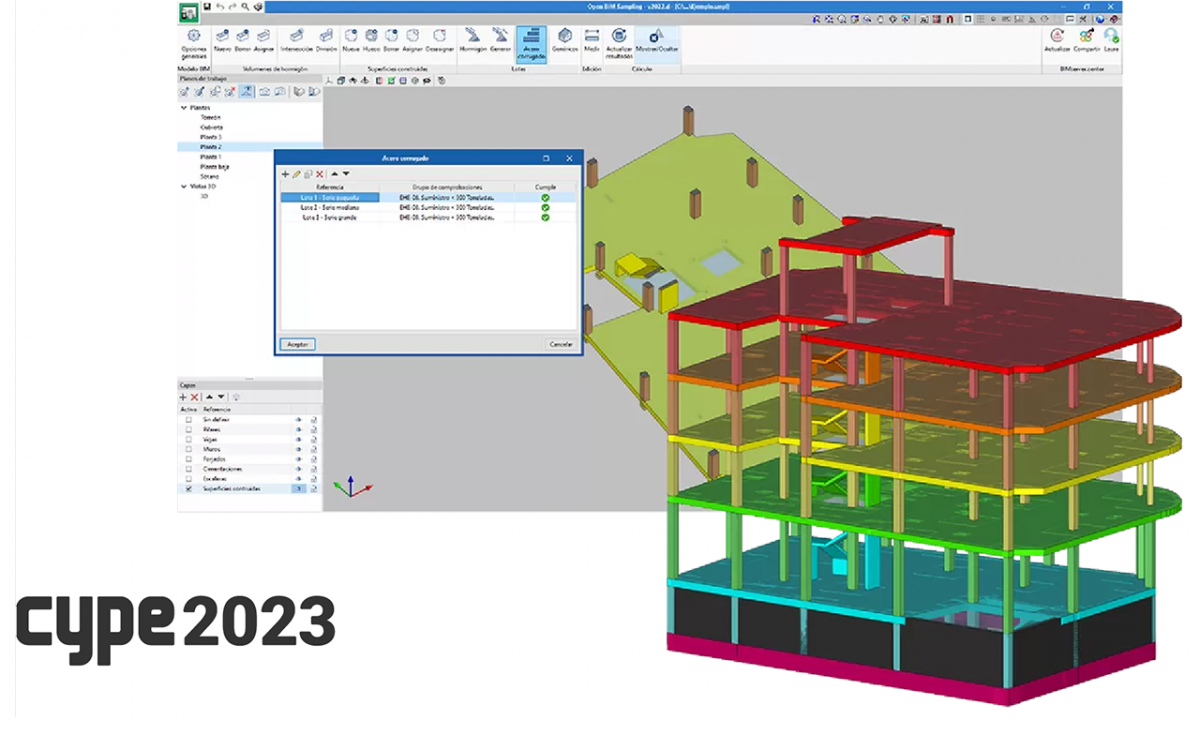Collapse the Vistas 3D tree node
This screenshot has width=1200, height=750.
[183, 186]
